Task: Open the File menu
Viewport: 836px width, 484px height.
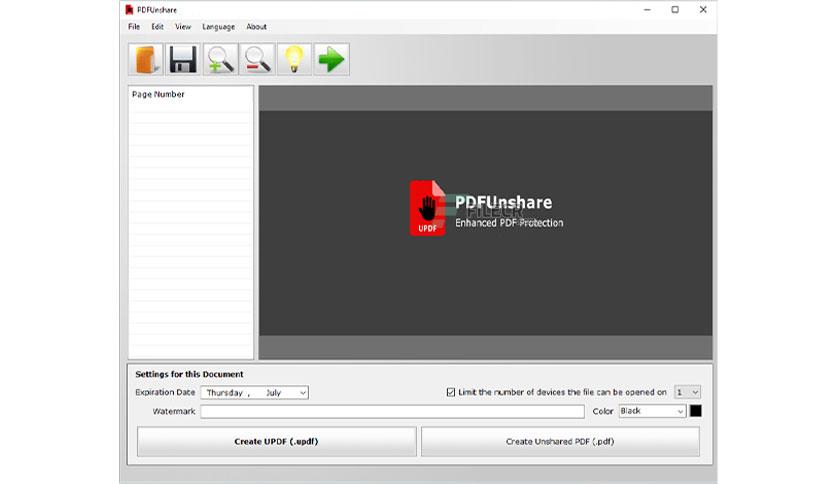Action: (x=134, y=27)
